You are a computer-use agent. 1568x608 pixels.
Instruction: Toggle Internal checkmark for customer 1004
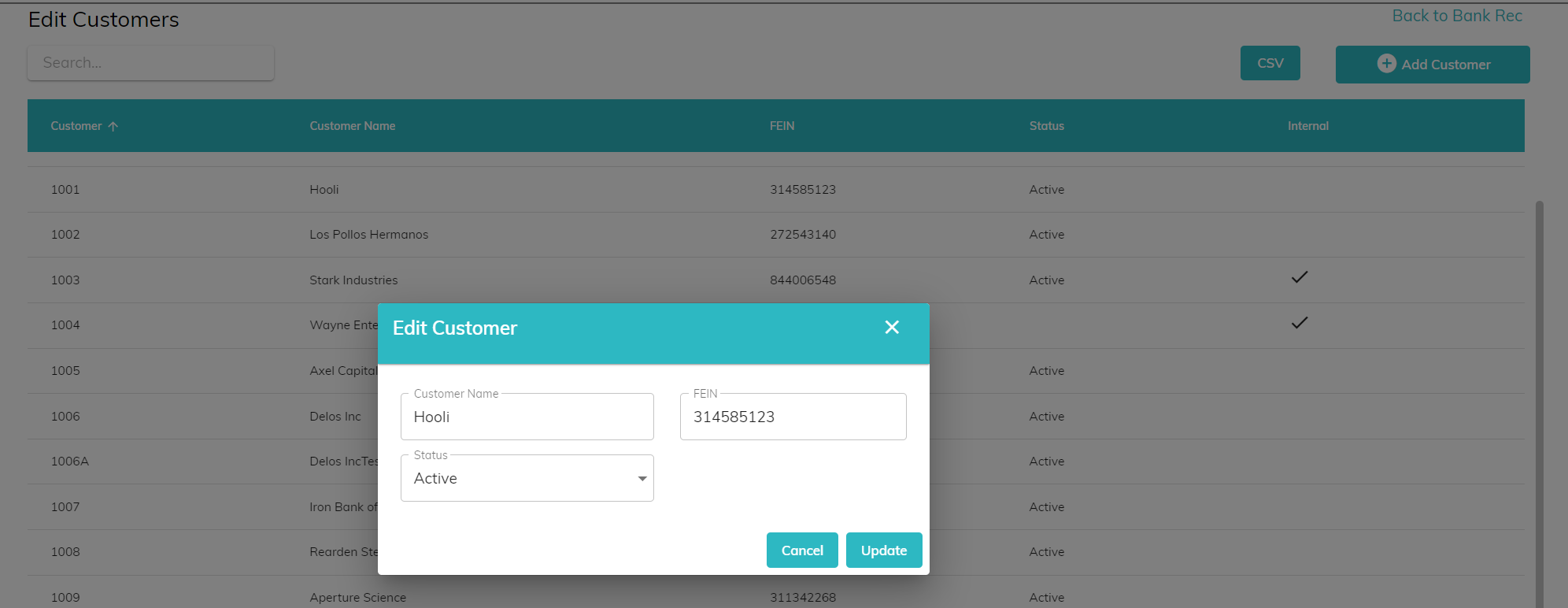1299,323
